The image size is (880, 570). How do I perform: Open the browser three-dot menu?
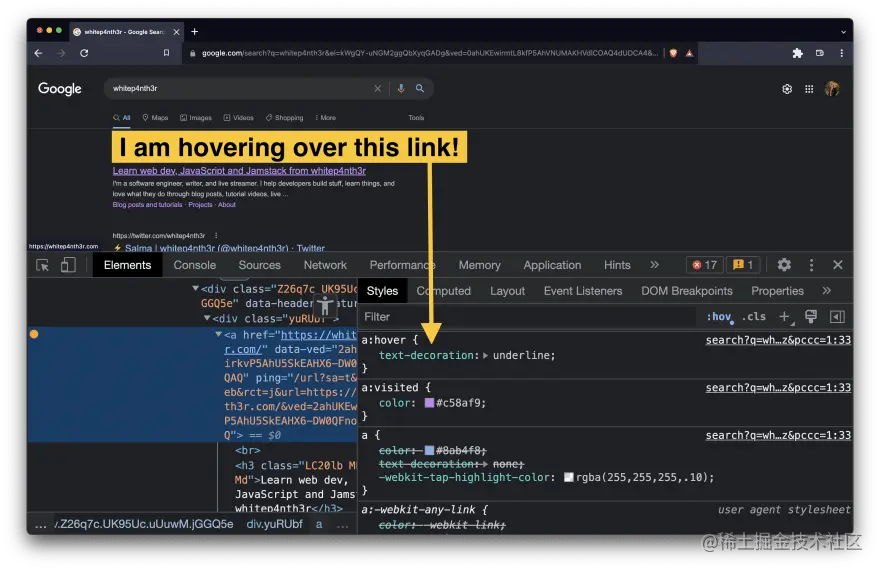tap(841, 53)
